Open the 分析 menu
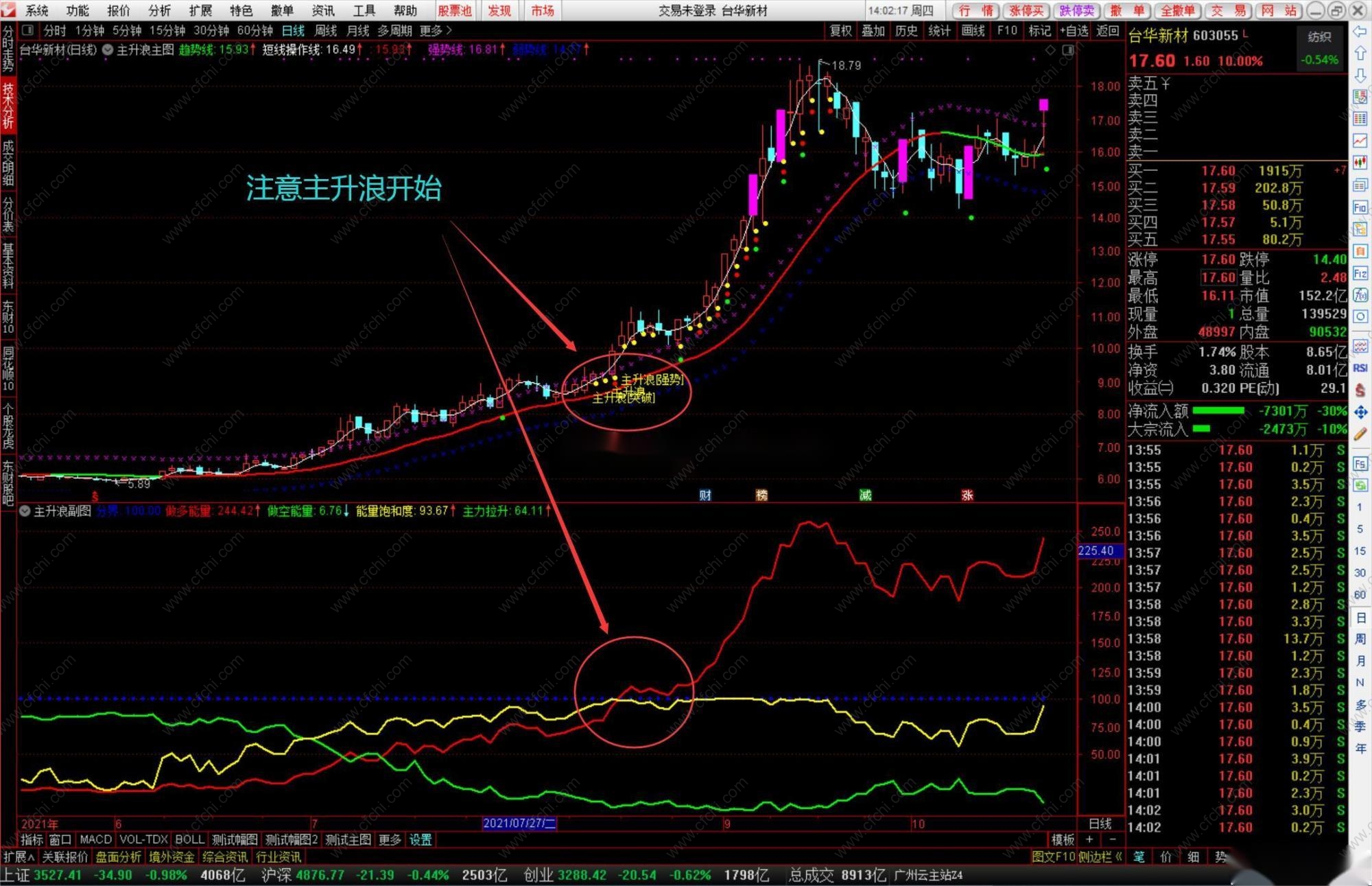Viewport: 1372px width, 886px height. pyautogui.click(x=159, y=10)
